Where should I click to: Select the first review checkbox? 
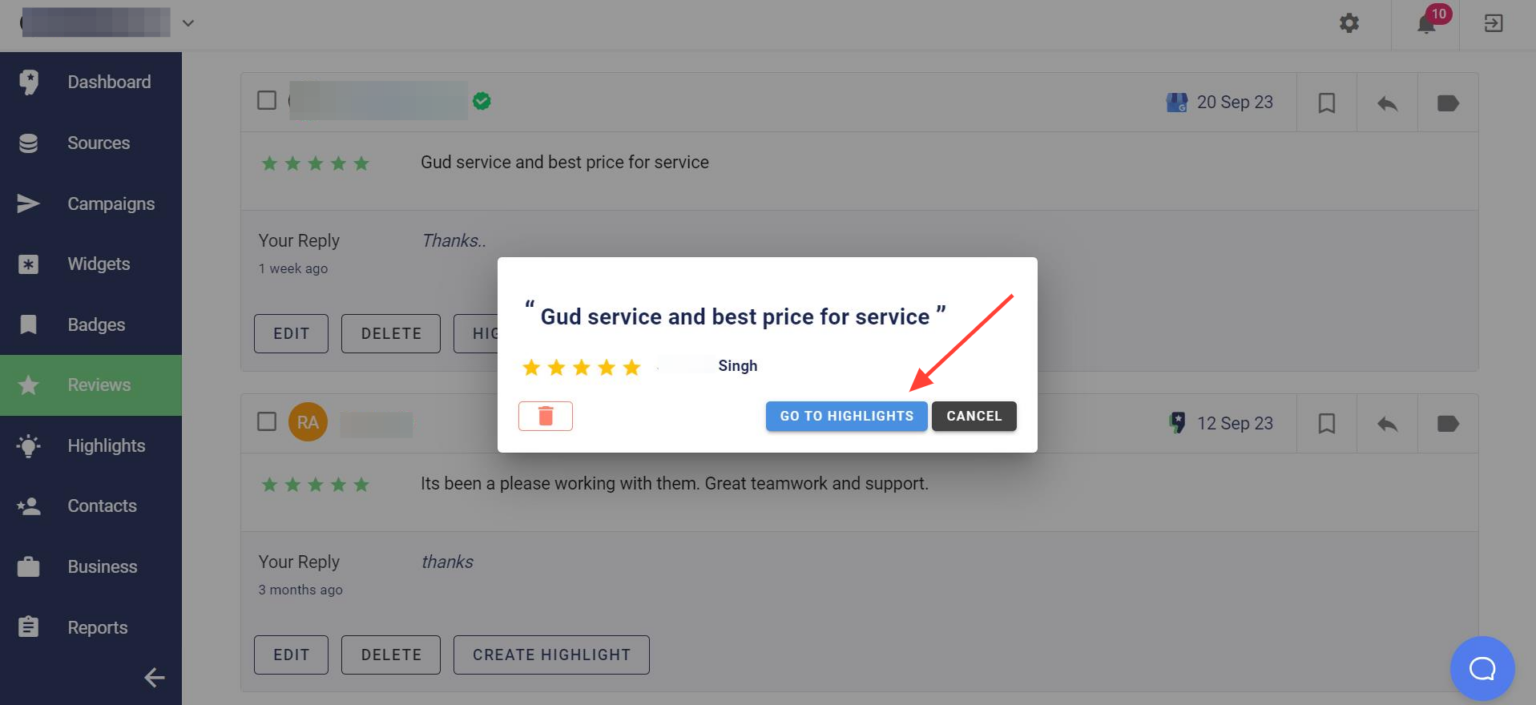click(267, 100)
